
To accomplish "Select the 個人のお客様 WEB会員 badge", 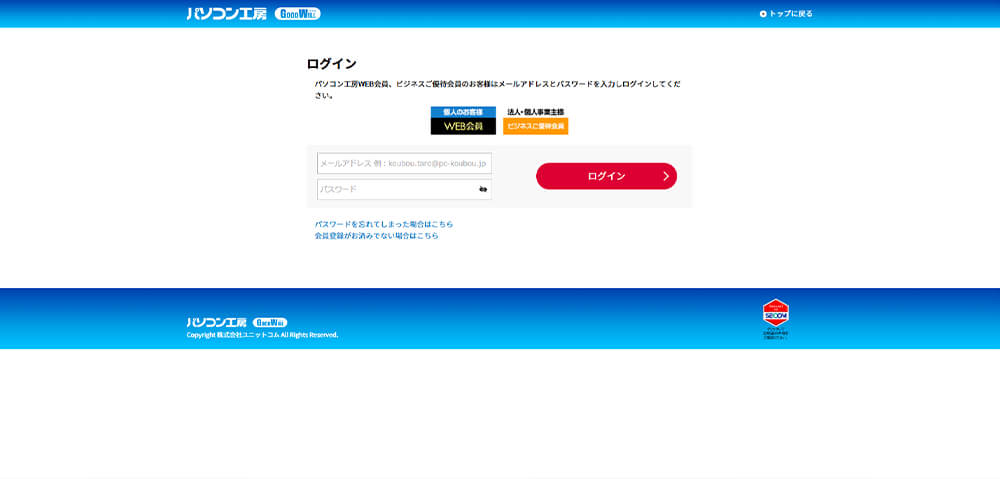I will 463,121.
